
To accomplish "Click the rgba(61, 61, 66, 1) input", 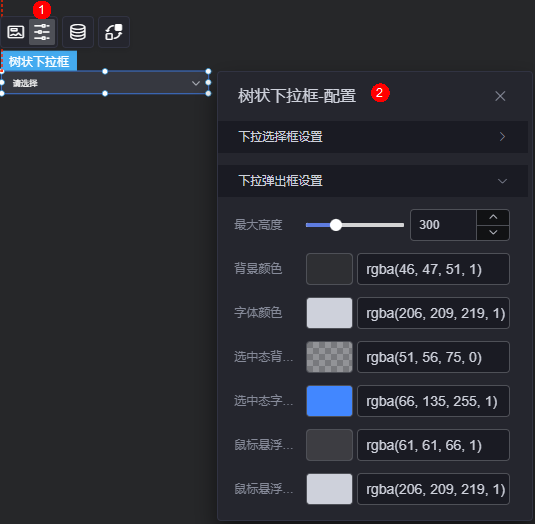I will [x=433, y=445].
